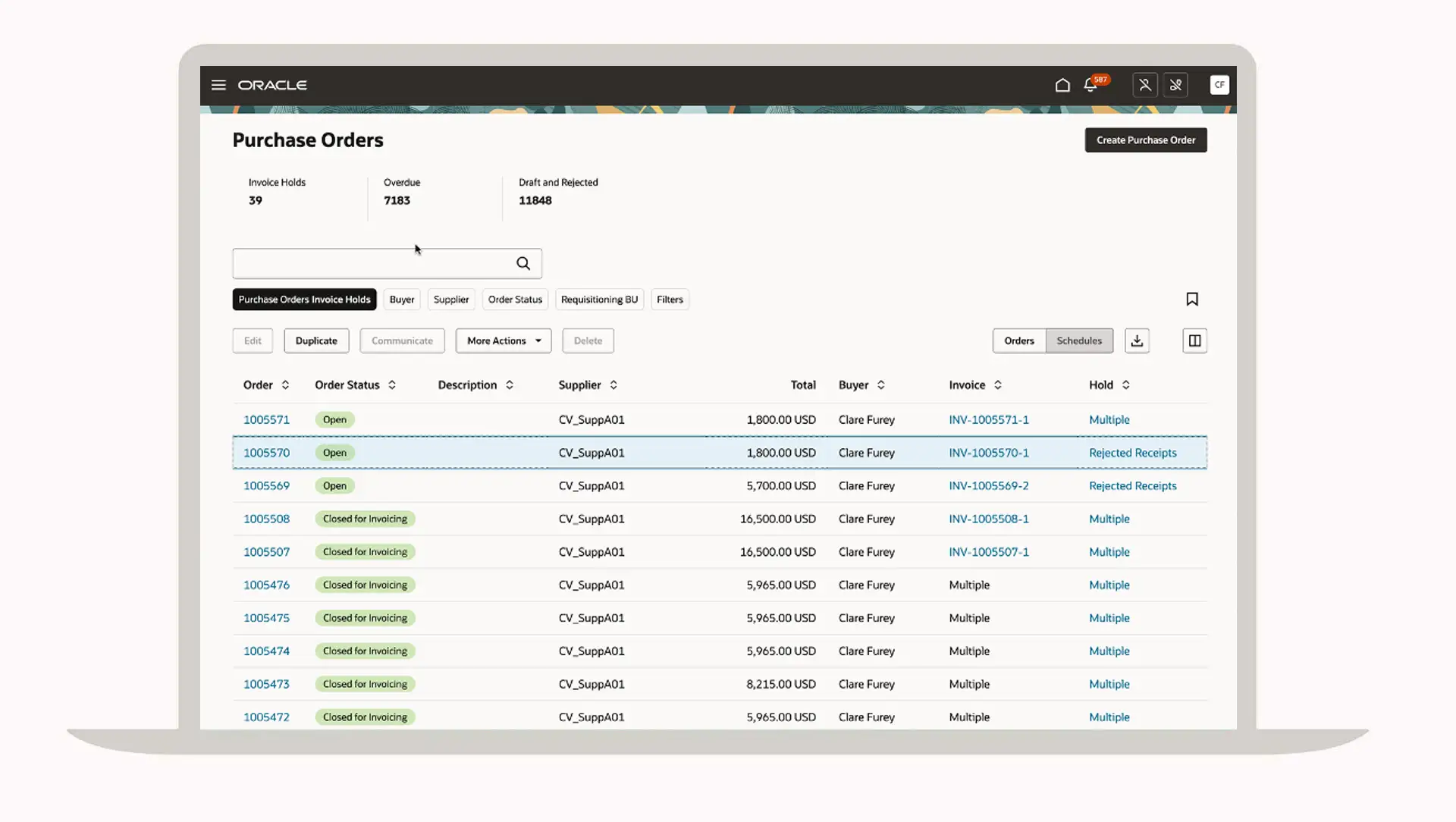Switch view to Orders
Screen dimensions: 1456x822
click(x=1018, y=341)
